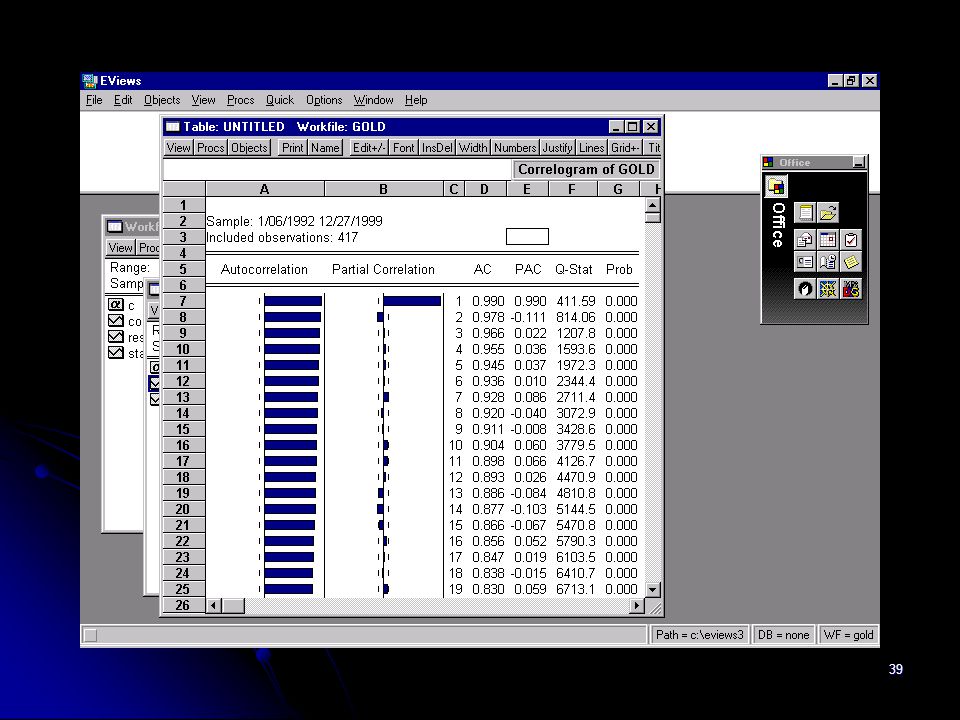Open the View menu in menu bar
The width and height of the screenshot is (960, 720).
click(x=203, y=100)
